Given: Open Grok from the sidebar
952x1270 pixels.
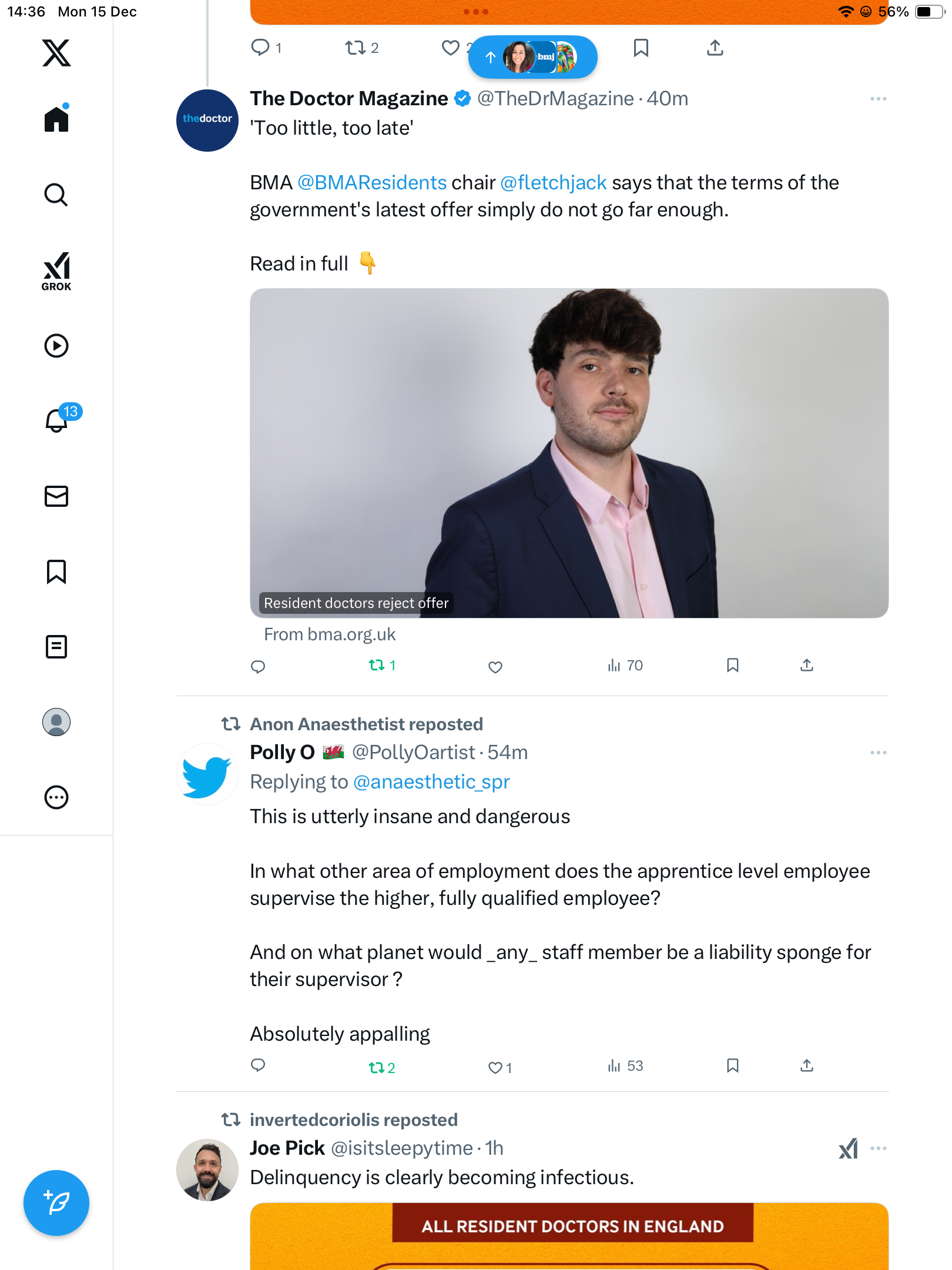Looking at the screenshot, I should click(x=56, y=271).
